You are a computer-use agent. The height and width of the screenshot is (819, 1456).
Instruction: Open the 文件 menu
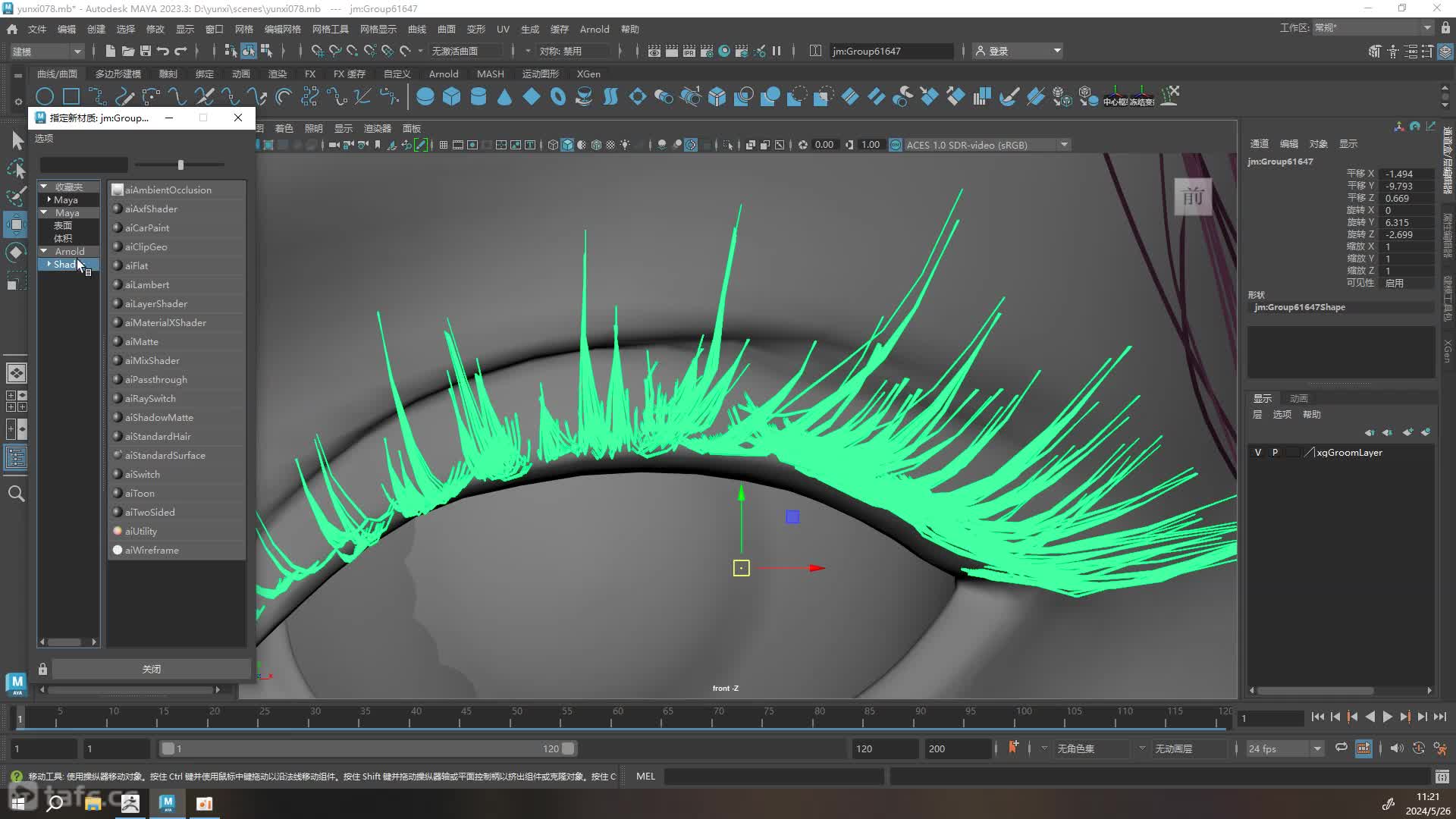tap(37, 29)
